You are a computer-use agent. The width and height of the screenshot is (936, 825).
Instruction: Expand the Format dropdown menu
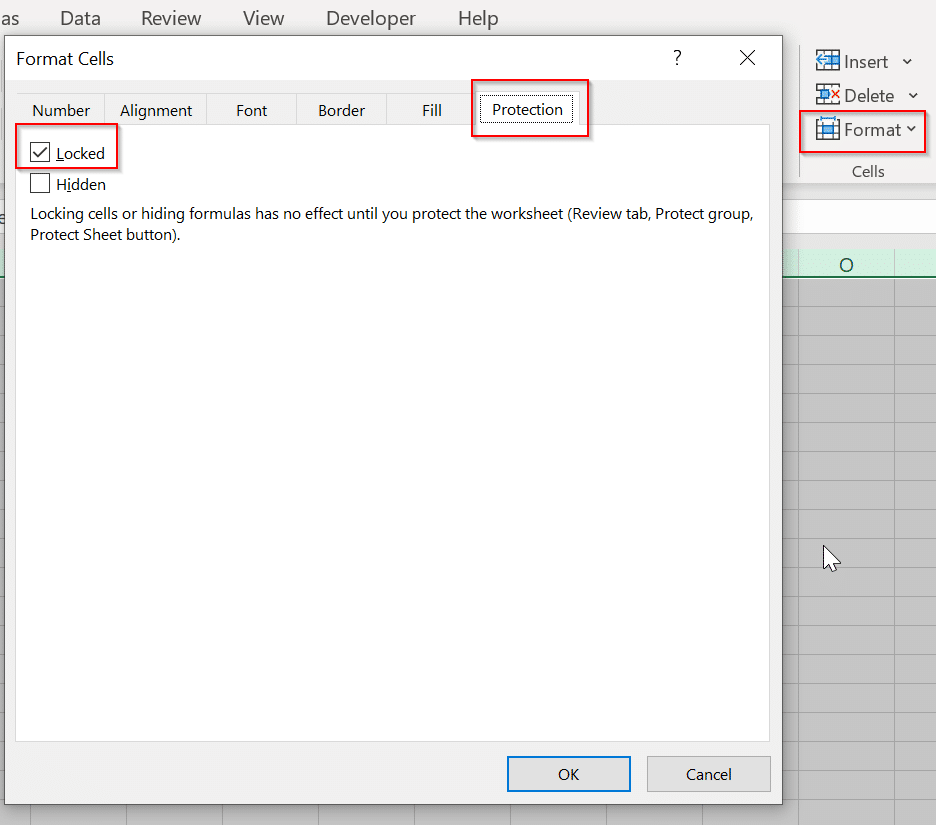pos(911,129)
